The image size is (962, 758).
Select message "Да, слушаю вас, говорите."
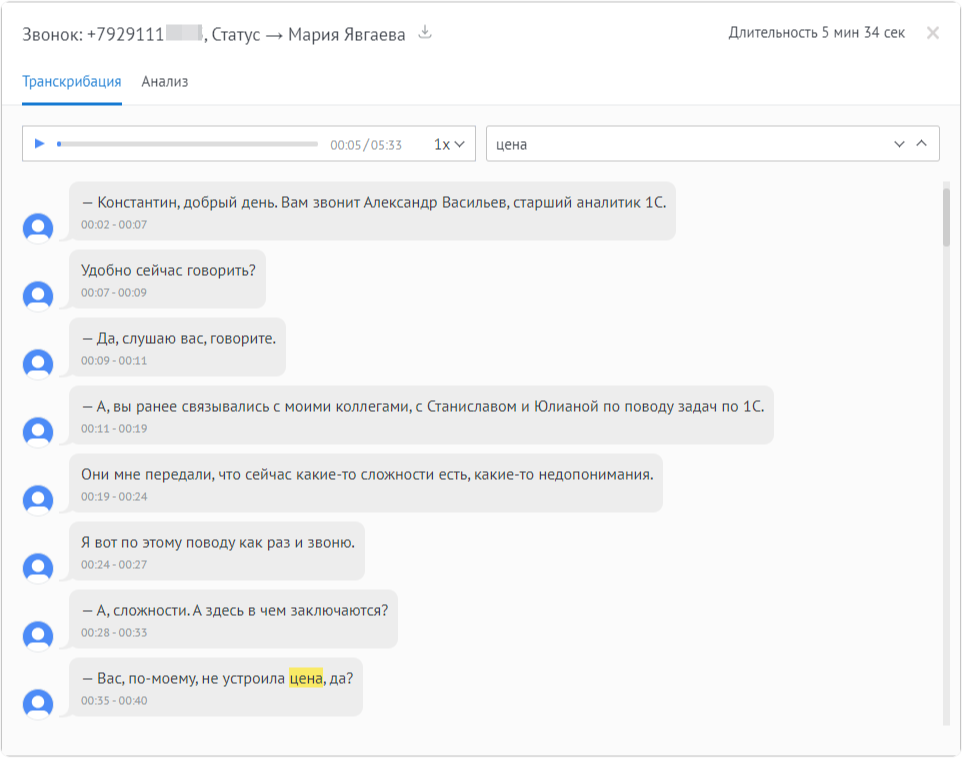click(x=177, y=347)
